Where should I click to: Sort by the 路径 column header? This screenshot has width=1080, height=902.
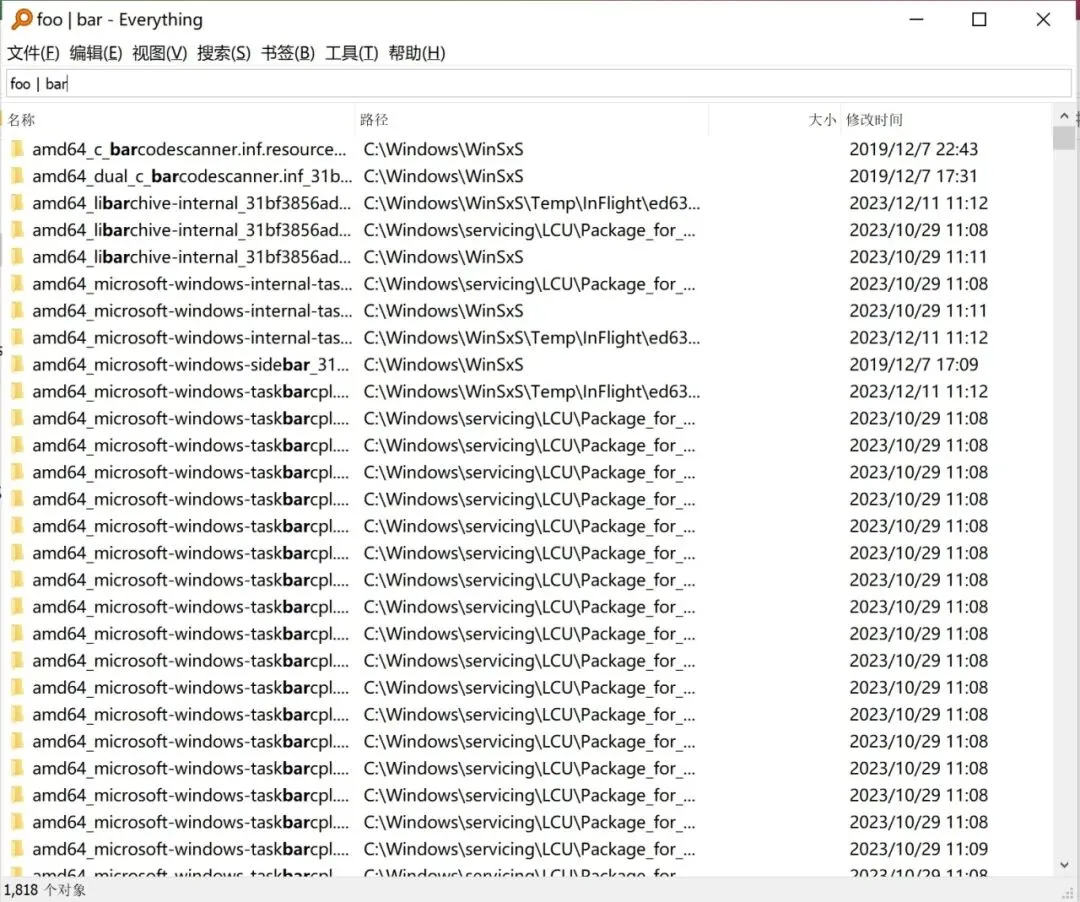click(532, 120)
